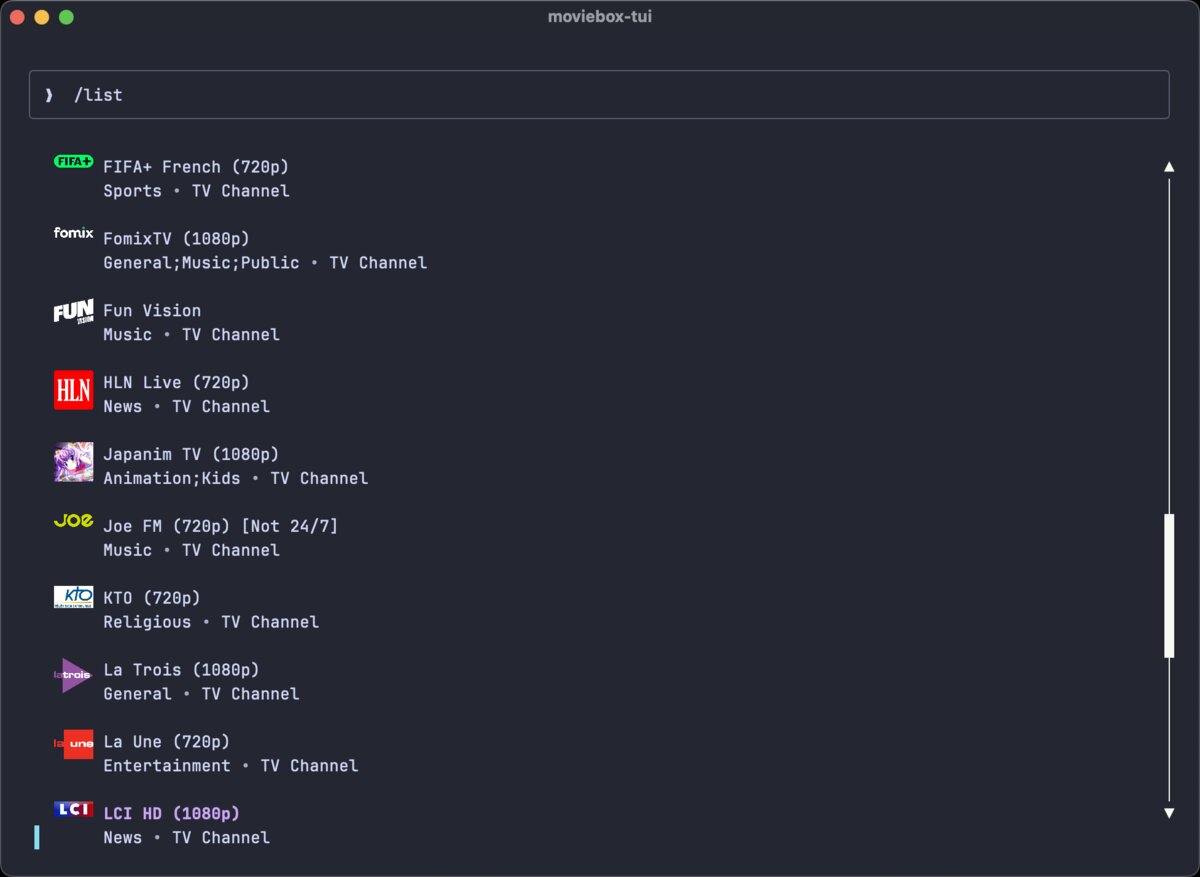Click the LCI channel logo
This screenshot has height=877, width=1200.
click(x=73, y=809)
